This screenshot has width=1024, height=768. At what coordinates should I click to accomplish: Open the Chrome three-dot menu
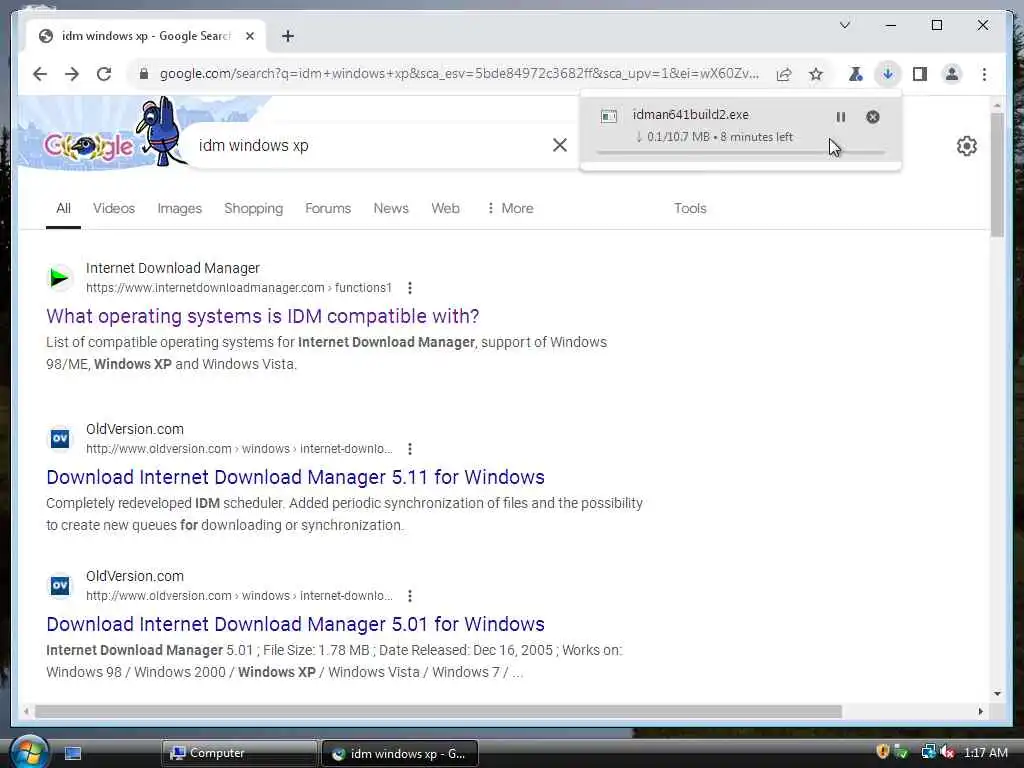[x=984, y=74]
